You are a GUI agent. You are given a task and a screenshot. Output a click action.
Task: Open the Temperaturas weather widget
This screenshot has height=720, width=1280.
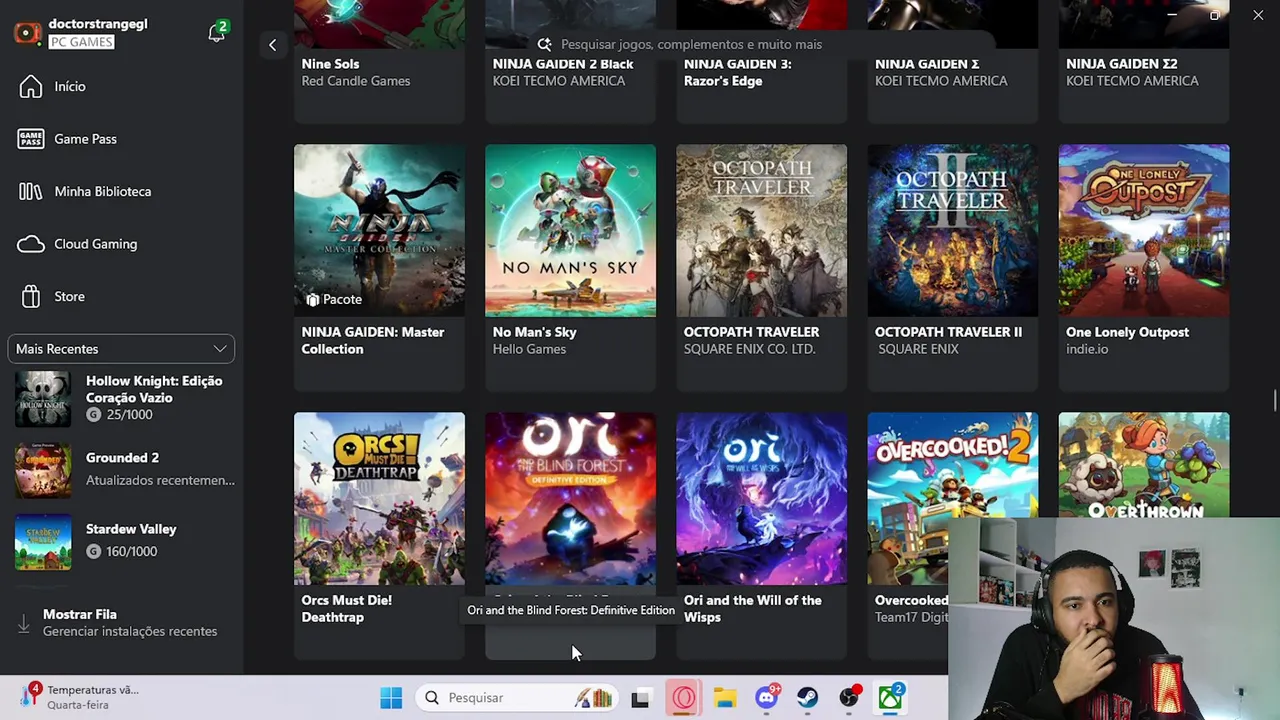[80, 697]
